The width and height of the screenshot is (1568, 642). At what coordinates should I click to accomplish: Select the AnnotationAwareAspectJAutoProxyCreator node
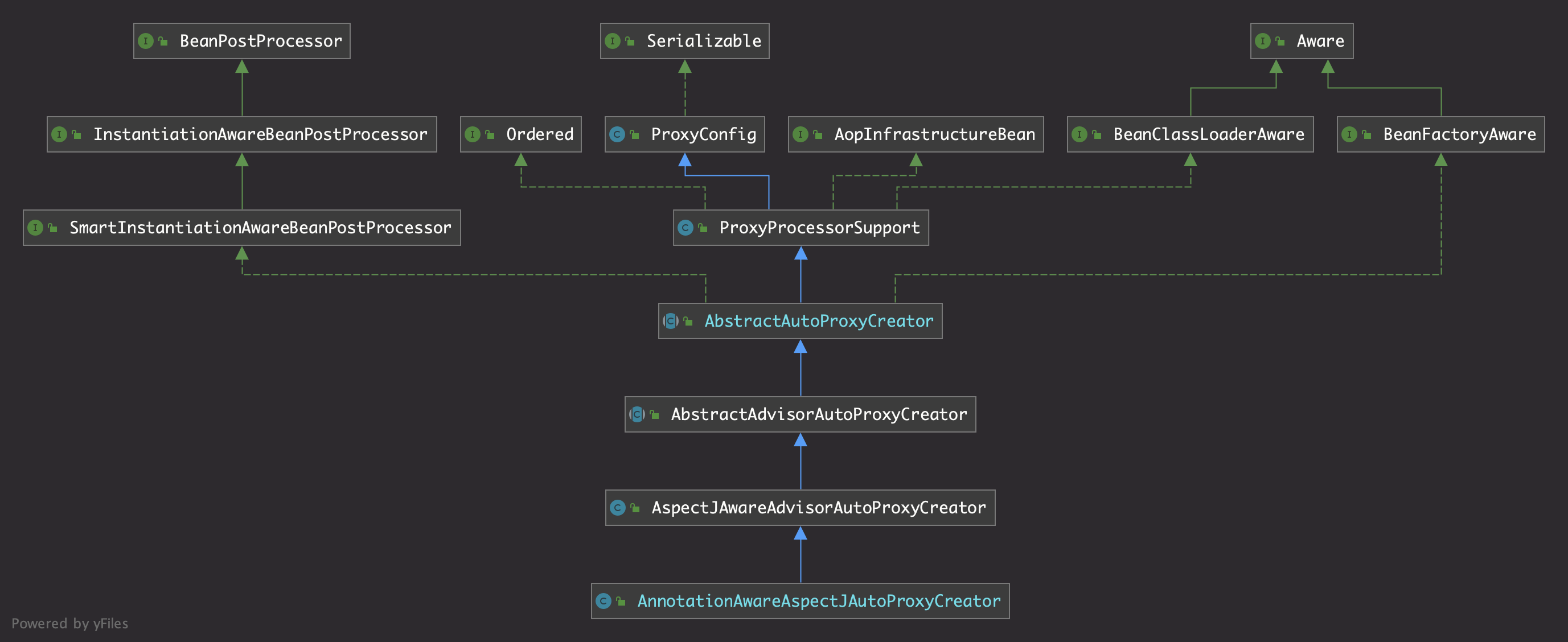tap(801, 601)
